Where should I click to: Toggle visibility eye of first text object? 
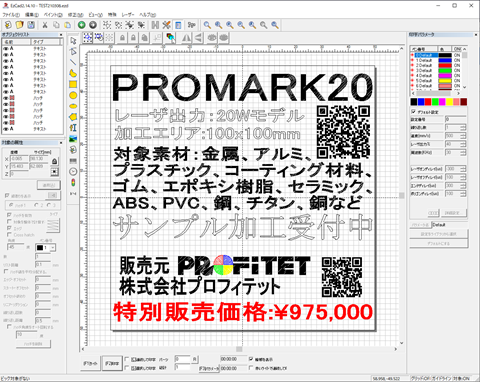[x=5, y=49]
